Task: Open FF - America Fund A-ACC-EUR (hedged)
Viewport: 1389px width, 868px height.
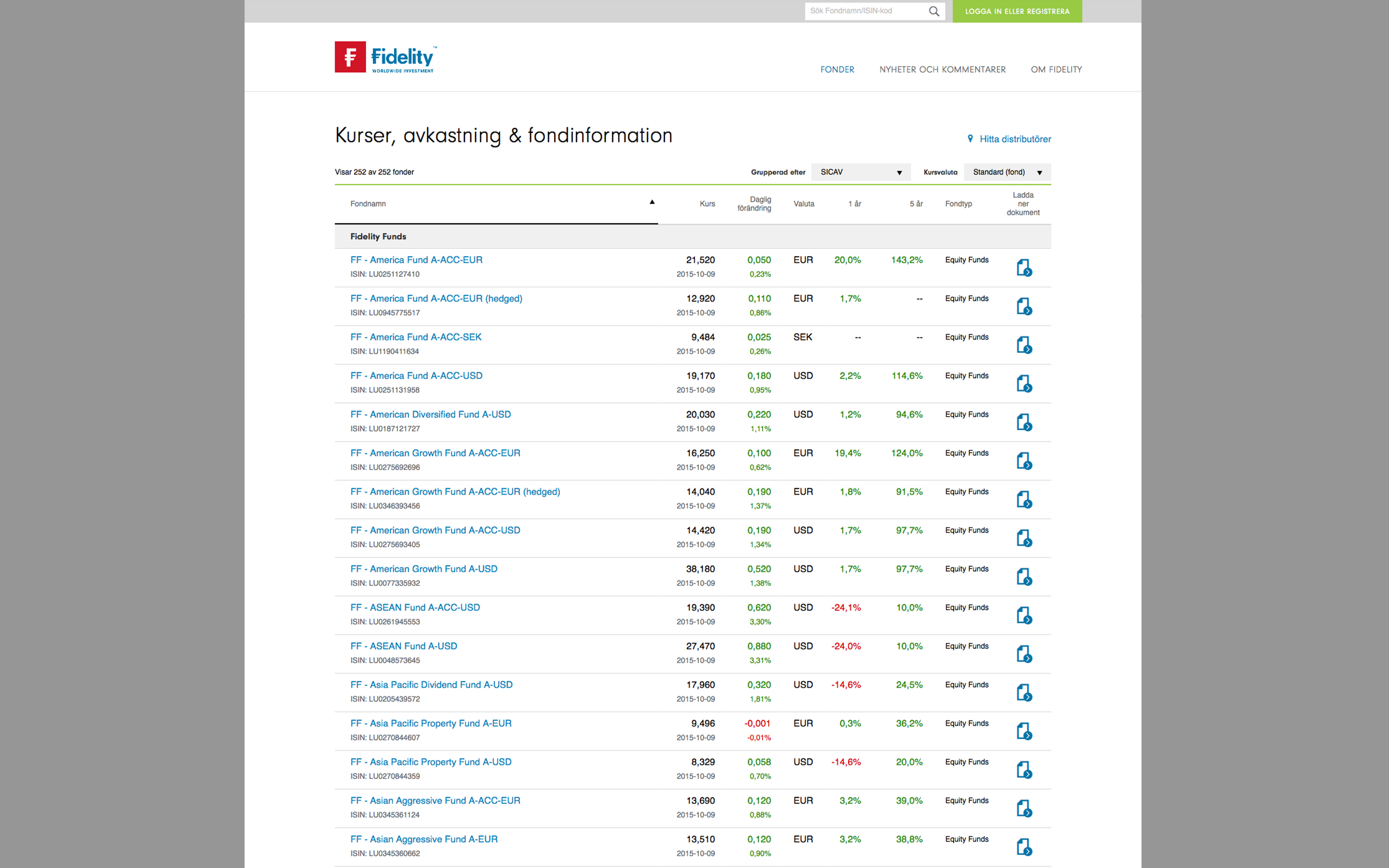Action: point(436,298)
